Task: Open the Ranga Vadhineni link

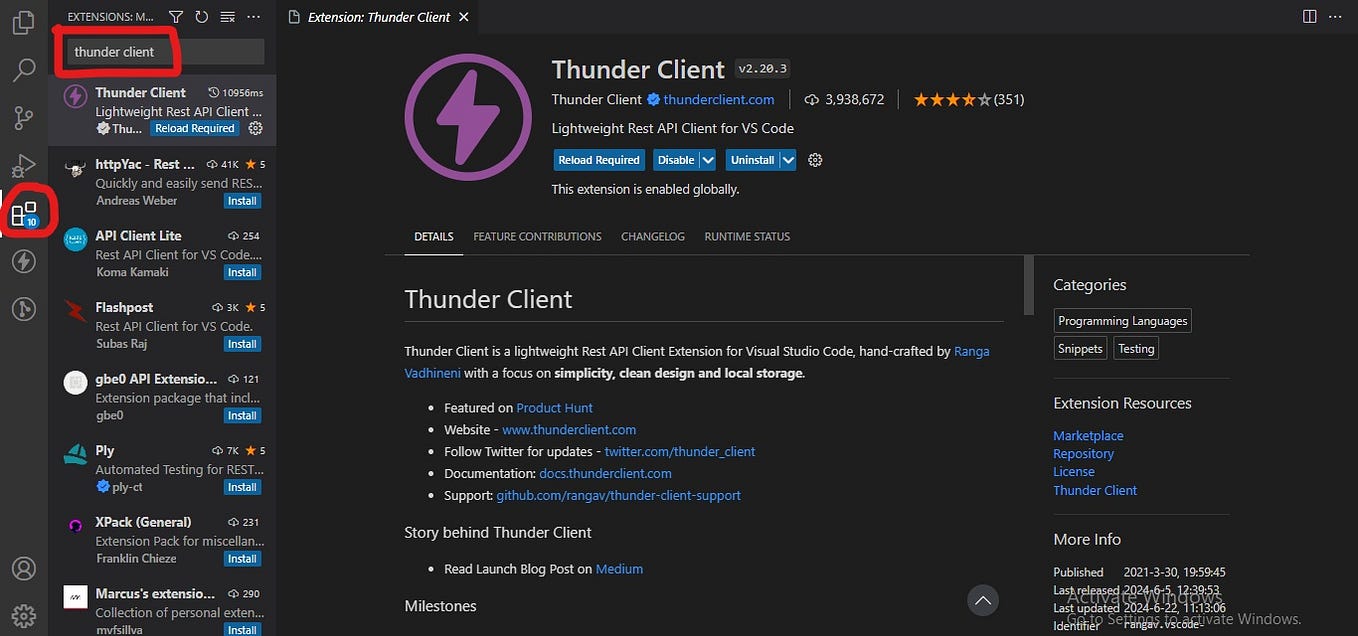Action: point(697,362)
